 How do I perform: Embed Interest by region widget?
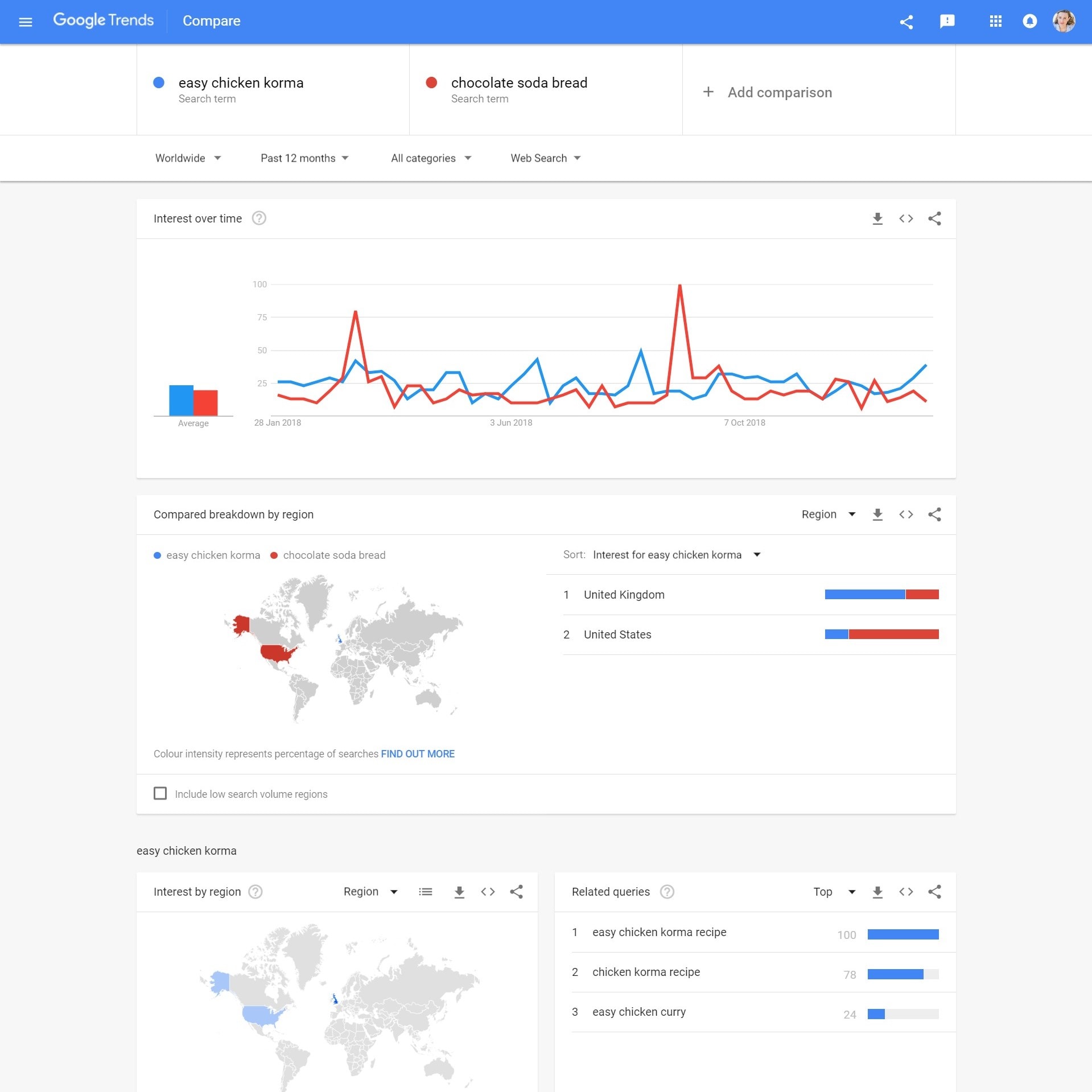click(488, 892)
